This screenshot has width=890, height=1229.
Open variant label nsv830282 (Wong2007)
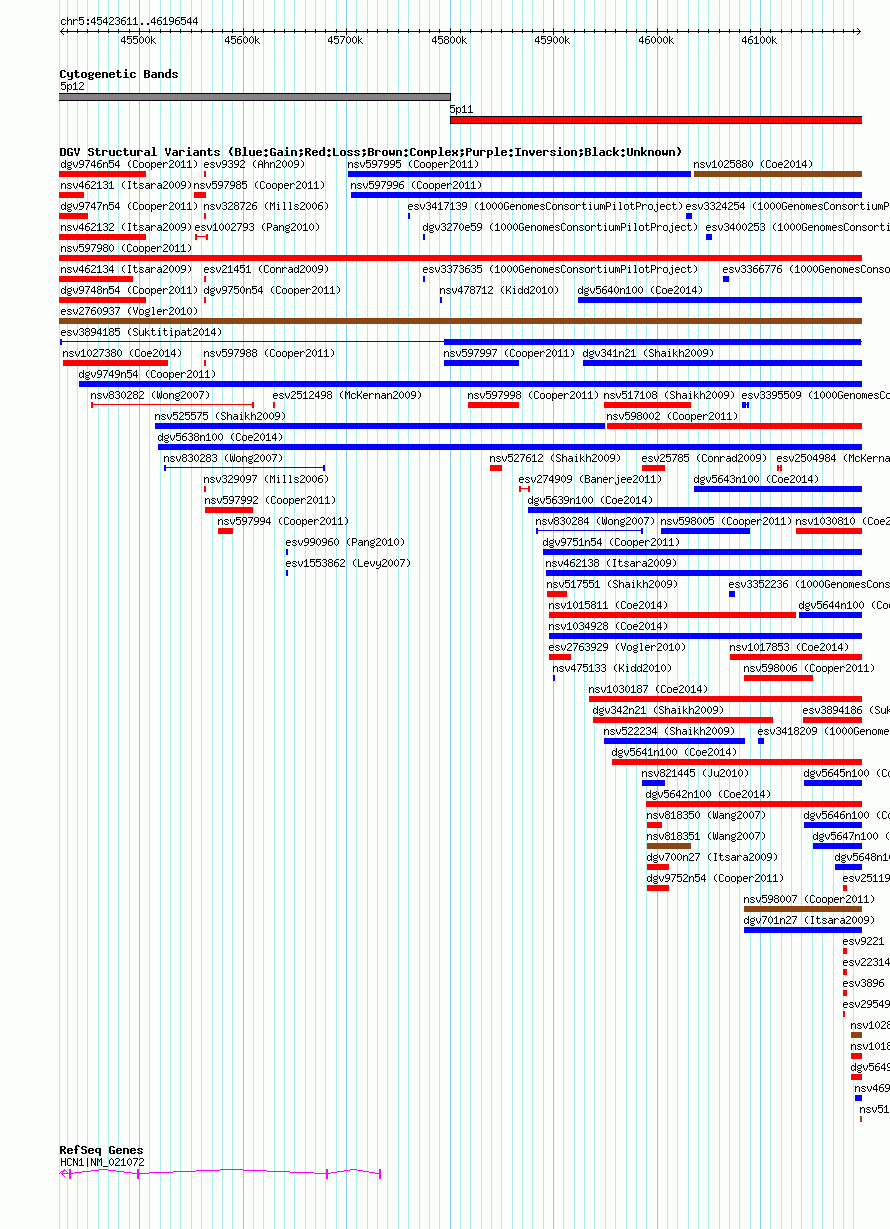[150, 395]
